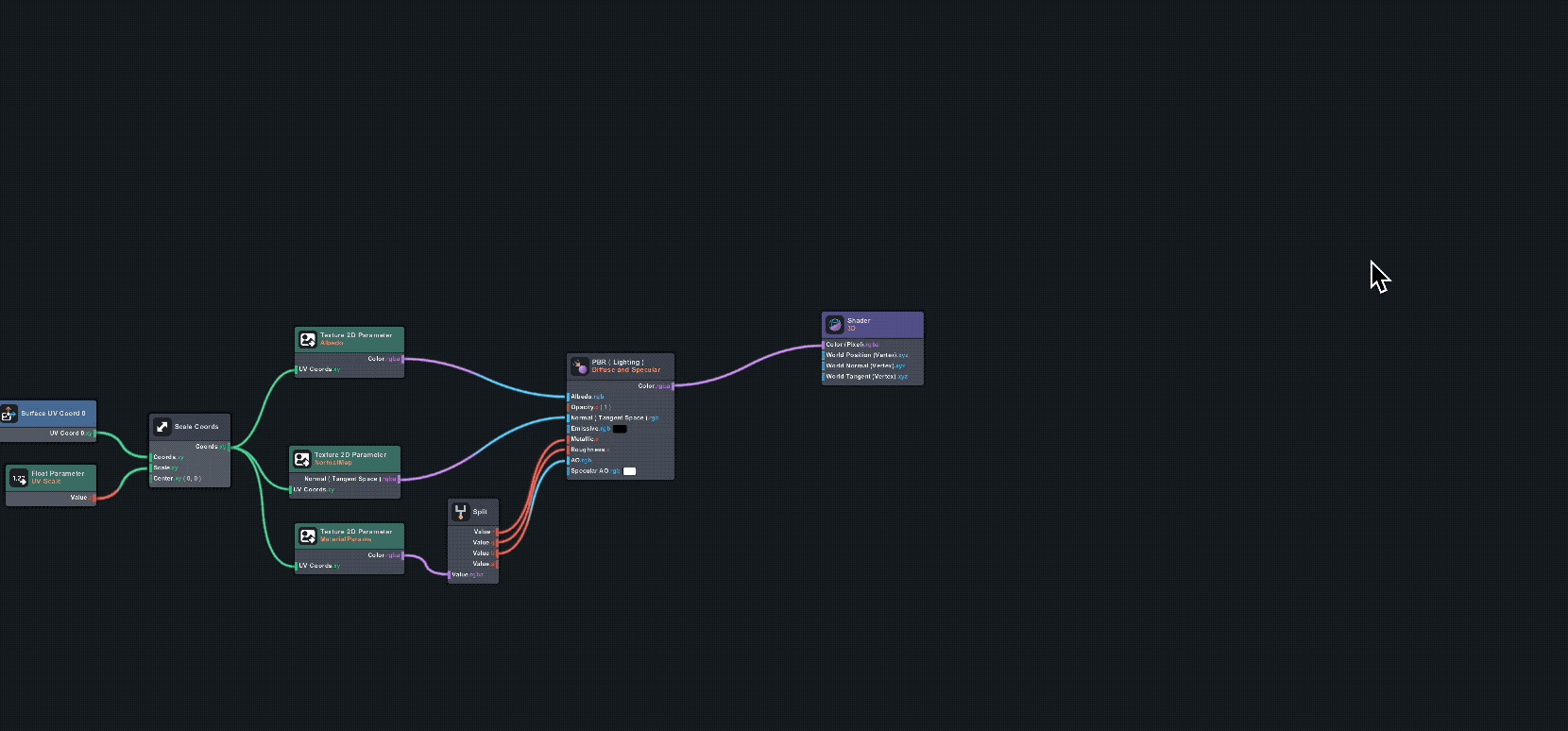Screen dimensions: 1568x731
Task: Click the World Position (Vertex) input
Action: (x=865, y=355)
